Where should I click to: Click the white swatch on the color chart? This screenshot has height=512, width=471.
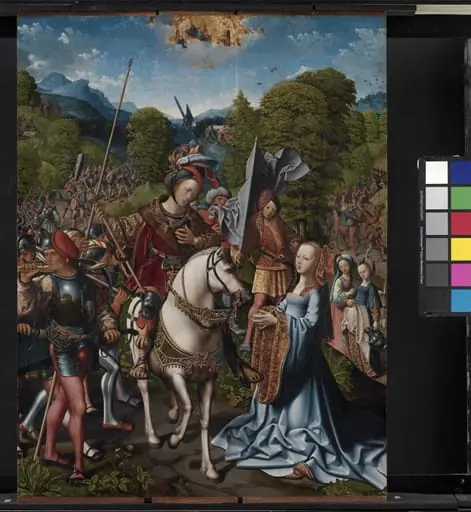[436, 172]
